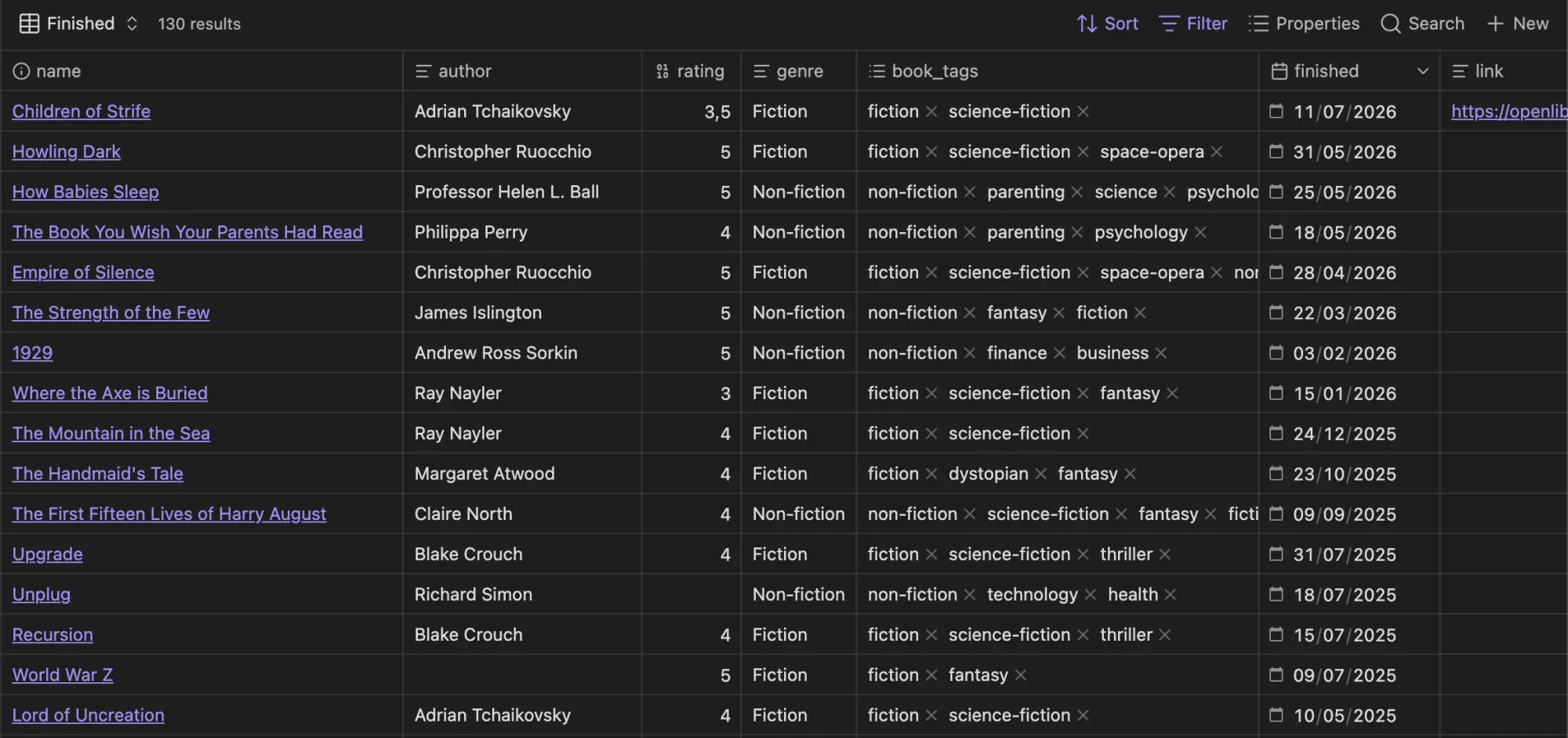Remove science tag from How Babies Sleep
The width and height of the screenshot is (1568, 738).
[1170, 192]
